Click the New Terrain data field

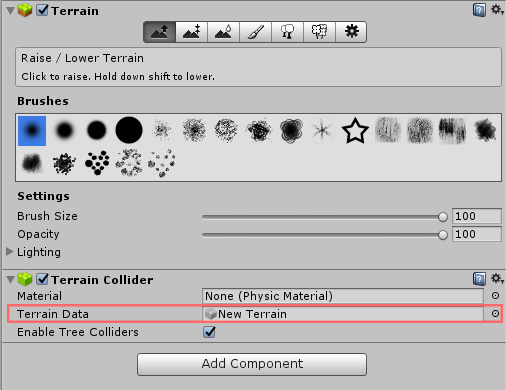tap(343, 314)
